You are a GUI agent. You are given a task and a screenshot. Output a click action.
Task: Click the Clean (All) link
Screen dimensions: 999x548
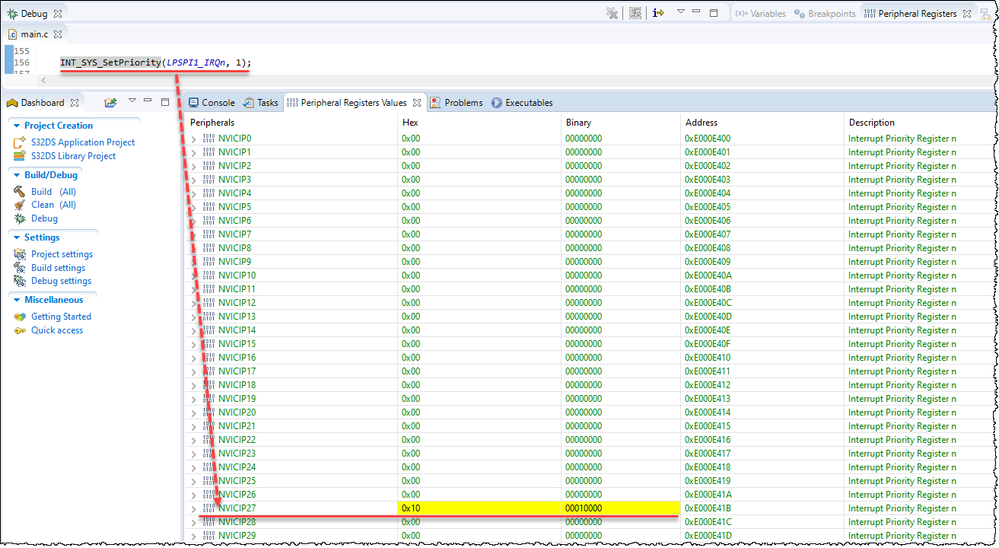tap(54, 205)
